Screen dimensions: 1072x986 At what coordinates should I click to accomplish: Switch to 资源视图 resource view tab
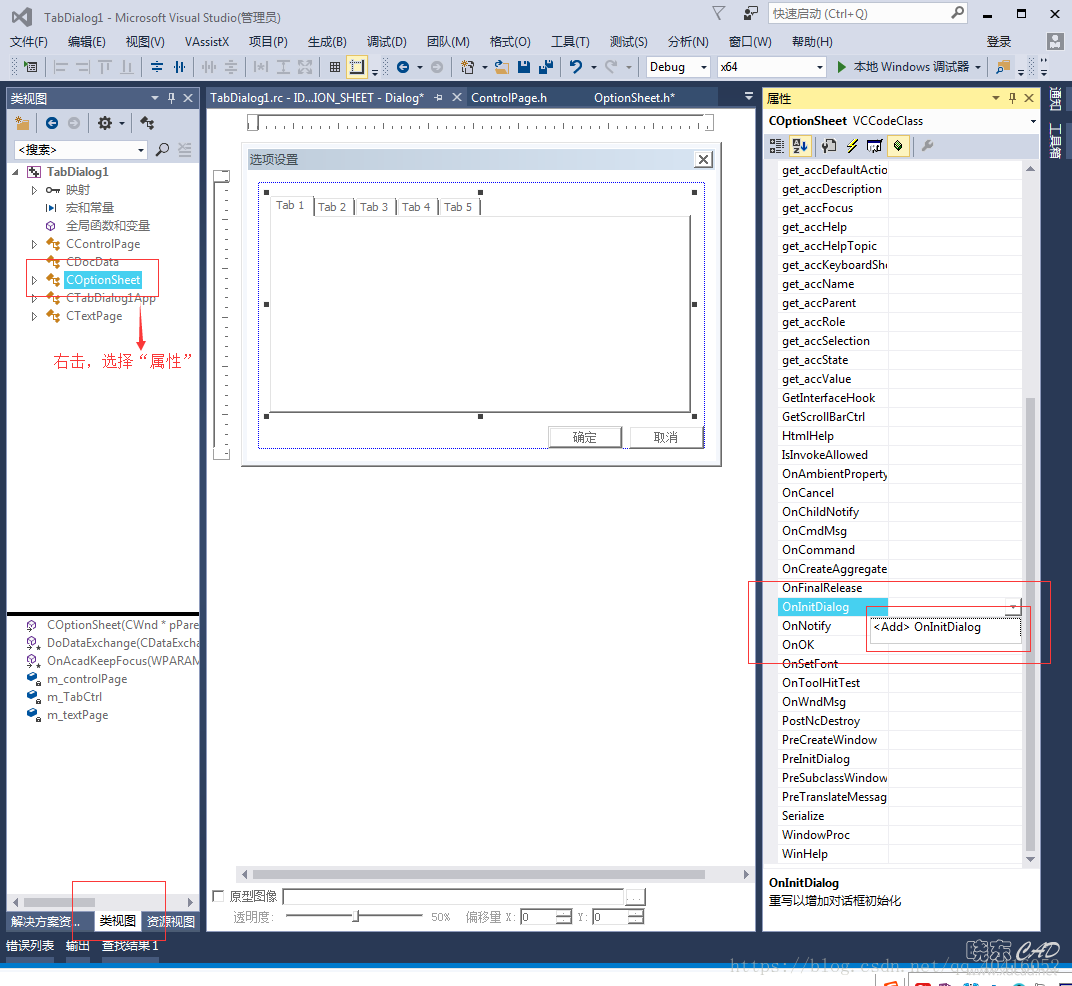point(171,922)
